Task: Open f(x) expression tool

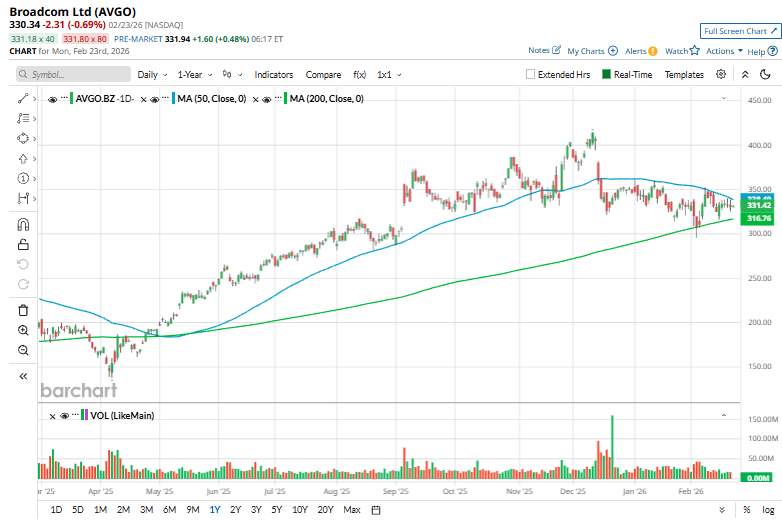Action: 360,74
